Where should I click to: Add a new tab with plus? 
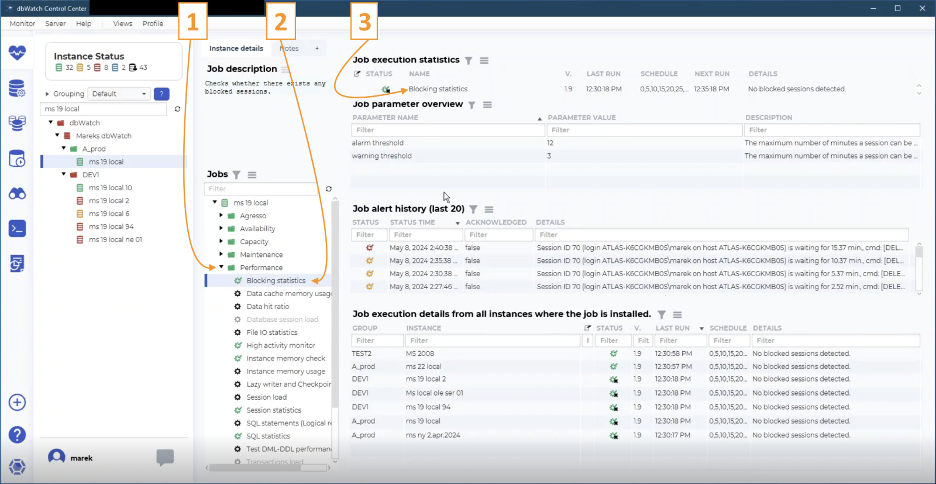click(317, 48)
